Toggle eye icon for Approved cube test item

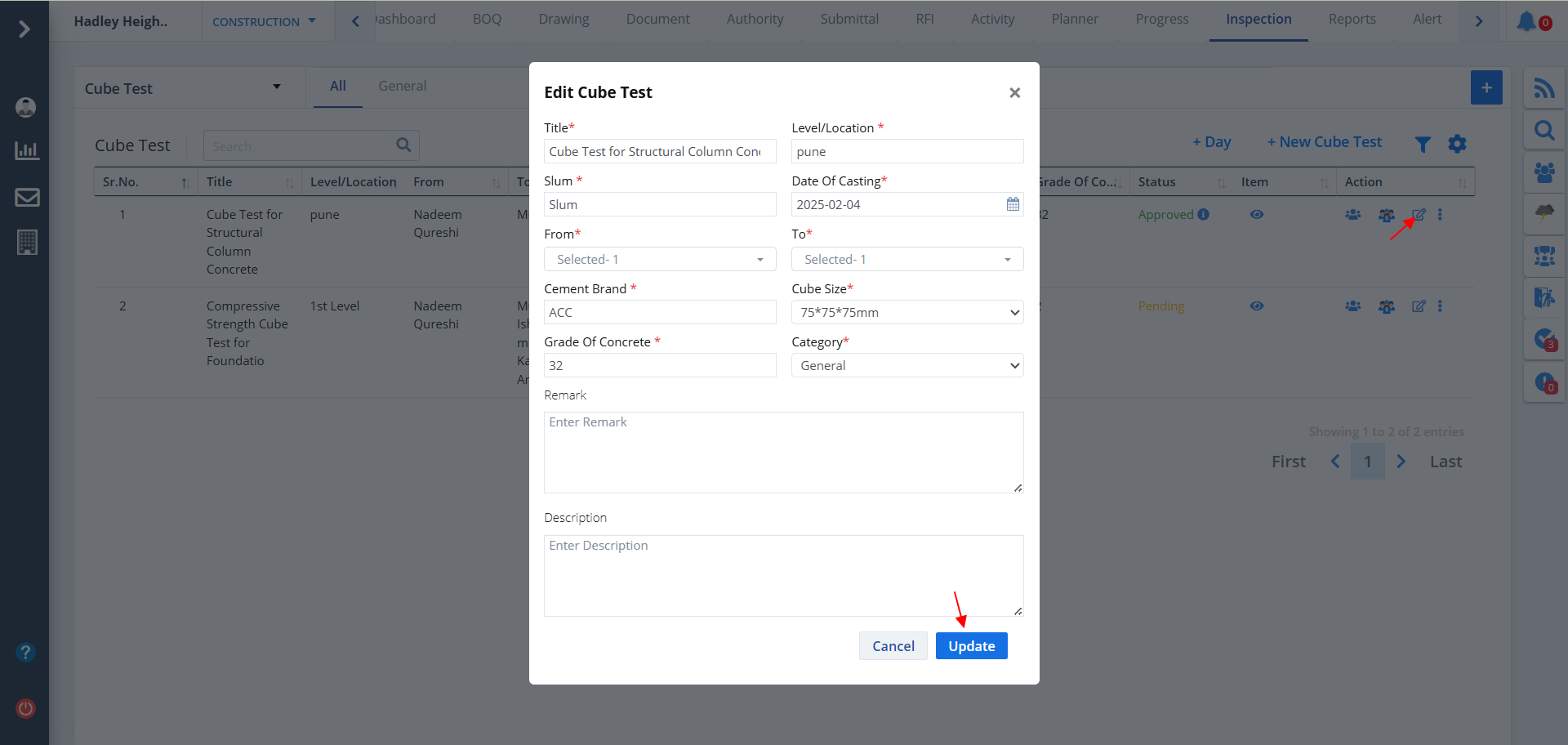pyautogui.click(x=1257, y=215)
